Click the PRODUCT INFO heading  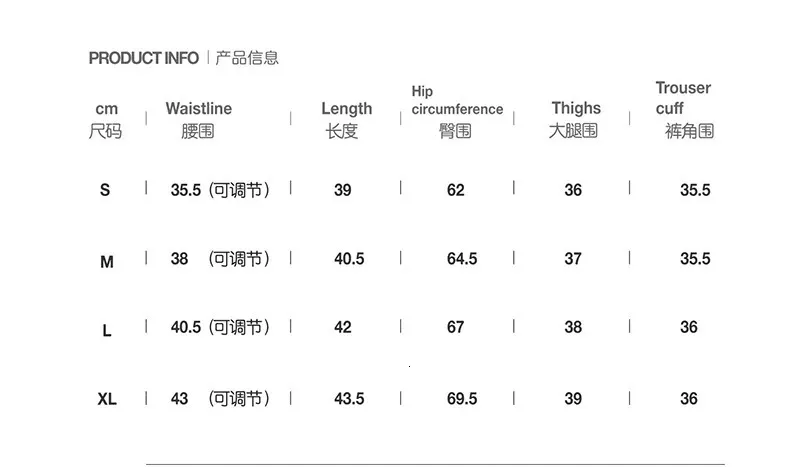coord(144,58)
